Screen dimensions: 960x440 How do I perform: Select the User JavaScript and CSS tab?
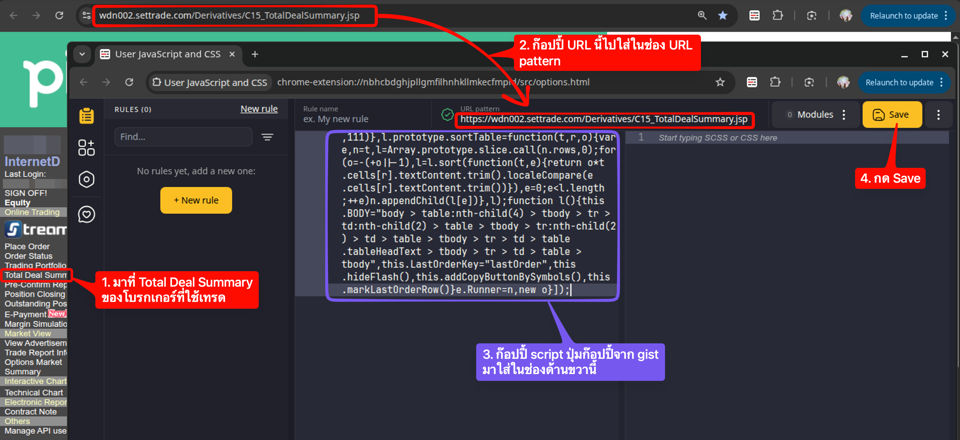click(167, 54)
